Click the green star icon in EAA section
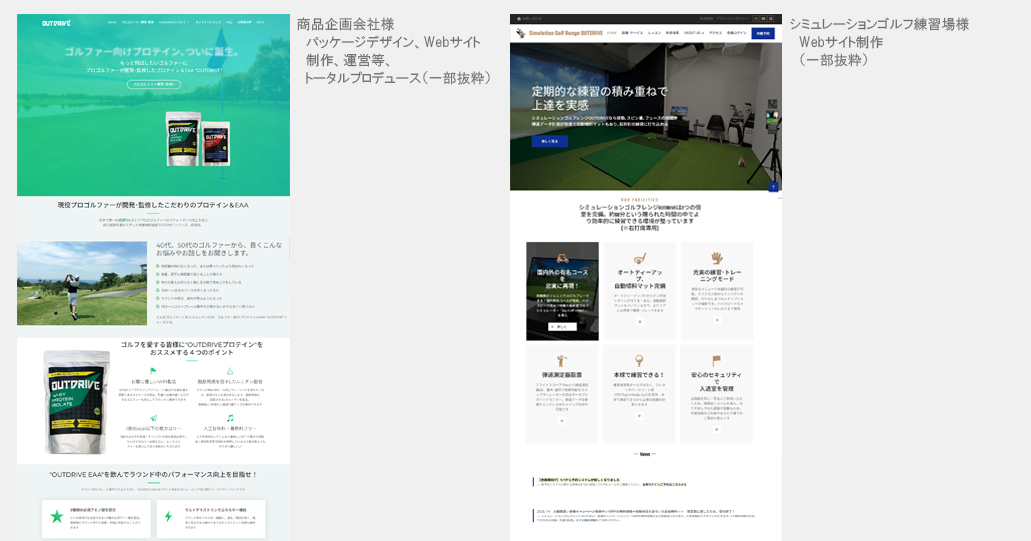1031x541 pixels. (x=57, y=516)
